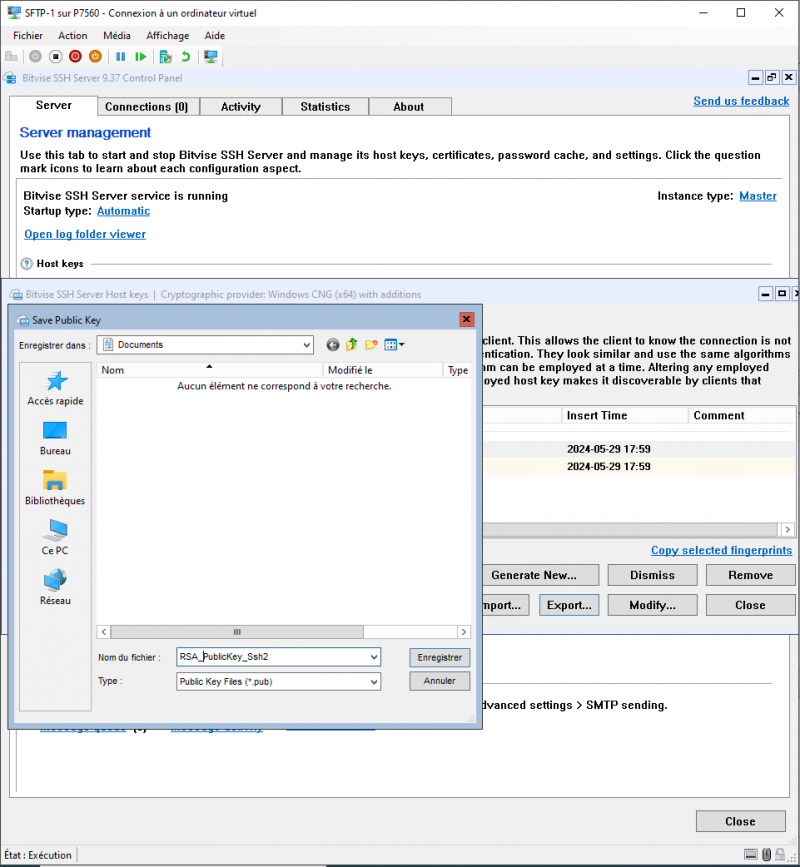Click the Generate New button
The height and width of the screenshot is (867, 800).
tap(540, 575)
